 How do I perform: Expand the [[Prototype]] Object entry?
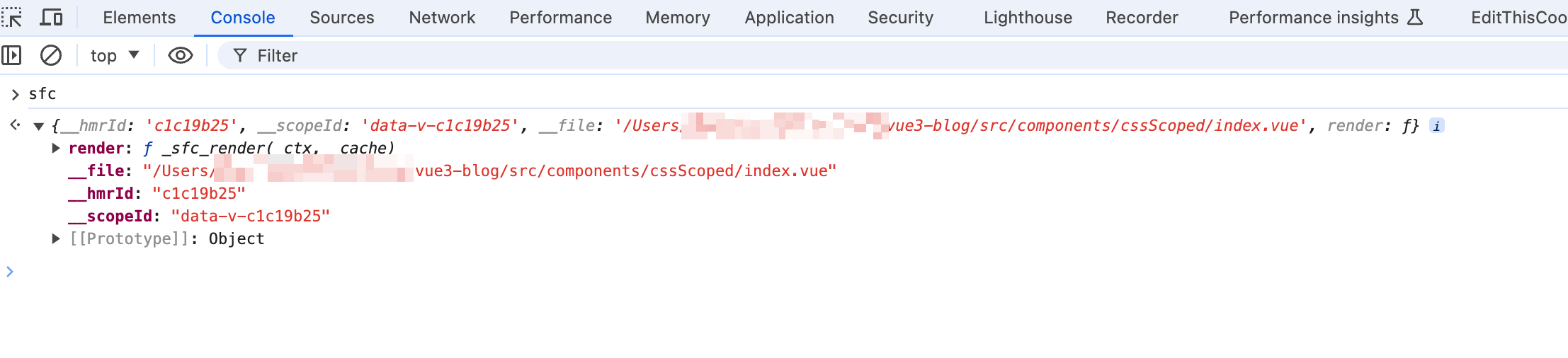tap(56, 238)
